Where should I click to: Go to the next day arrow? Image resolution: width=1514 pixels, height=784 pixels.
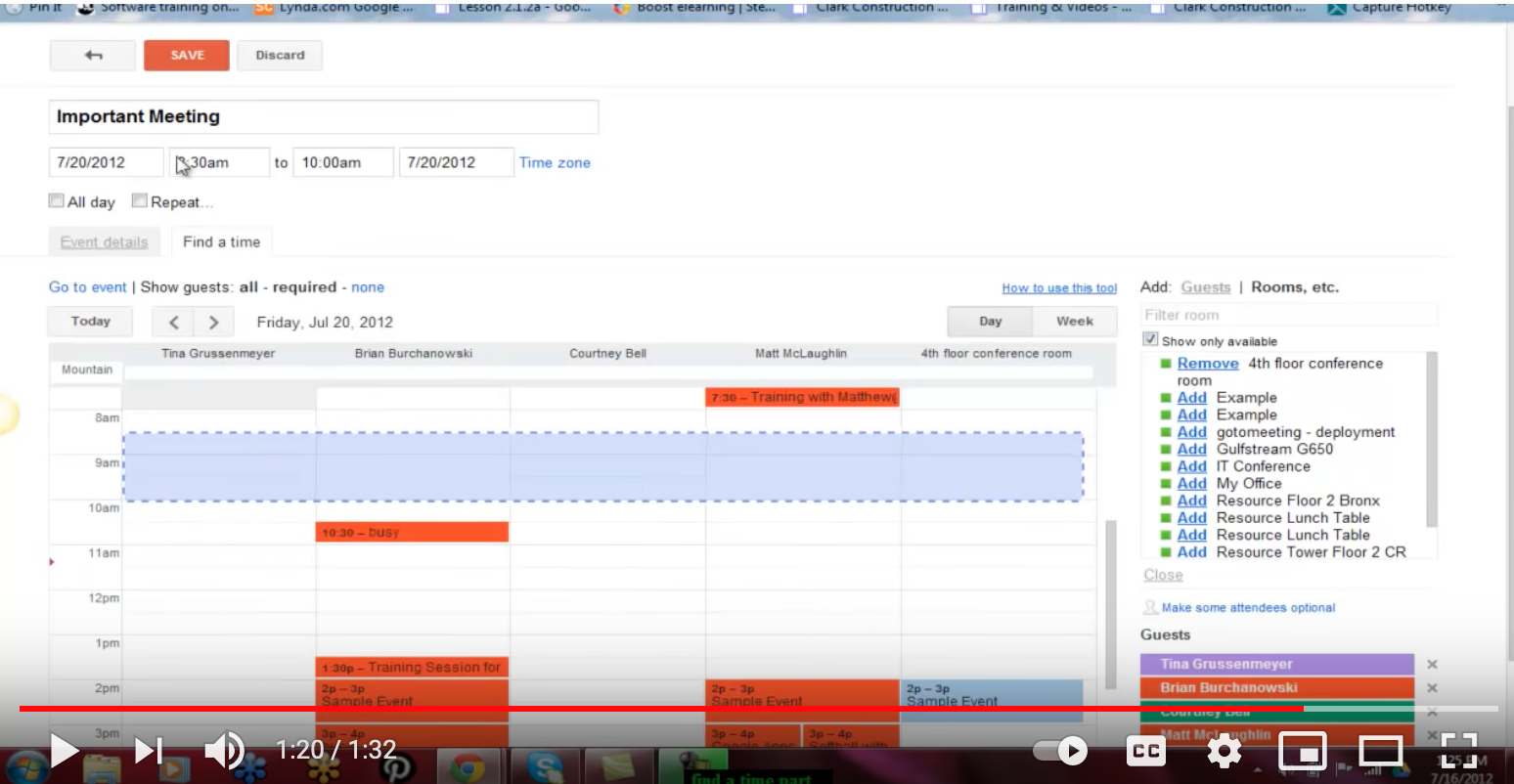(213, 322)
